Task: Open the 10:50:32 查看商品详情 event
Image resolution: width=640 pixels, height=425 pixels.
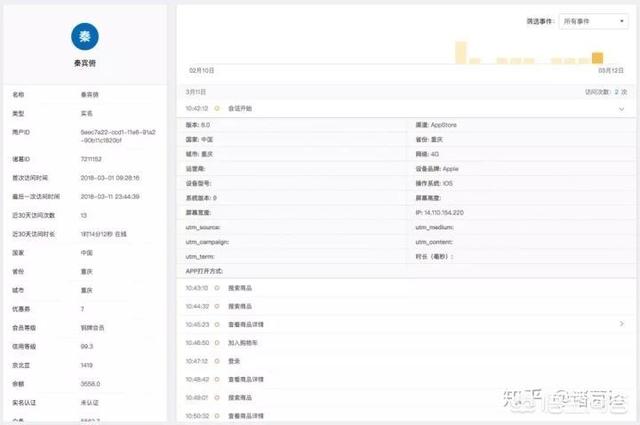Action: coord(246,416)
